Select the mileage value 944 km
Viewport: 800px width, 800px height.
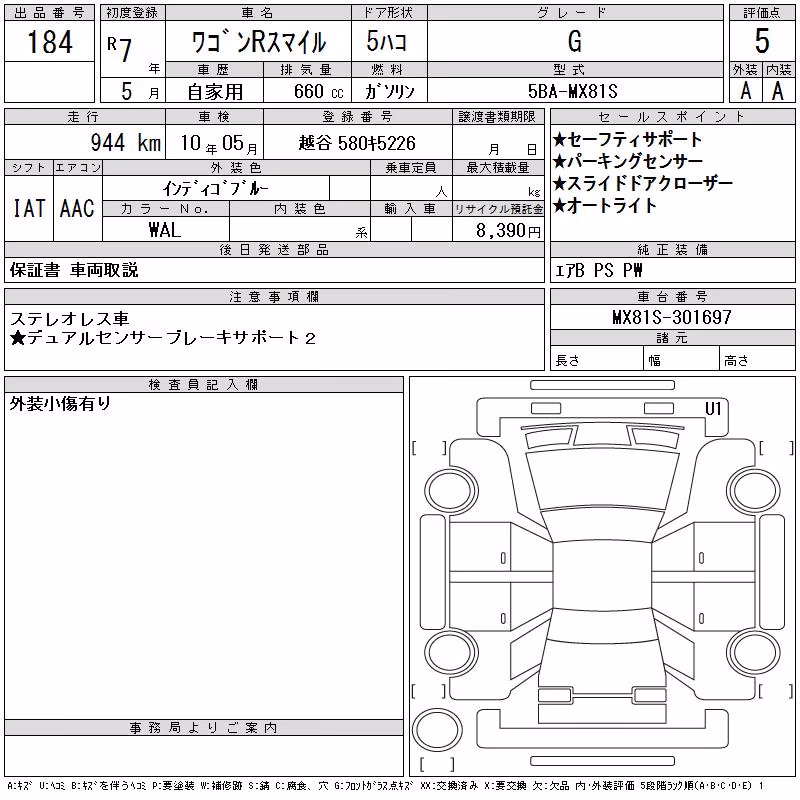126,142
